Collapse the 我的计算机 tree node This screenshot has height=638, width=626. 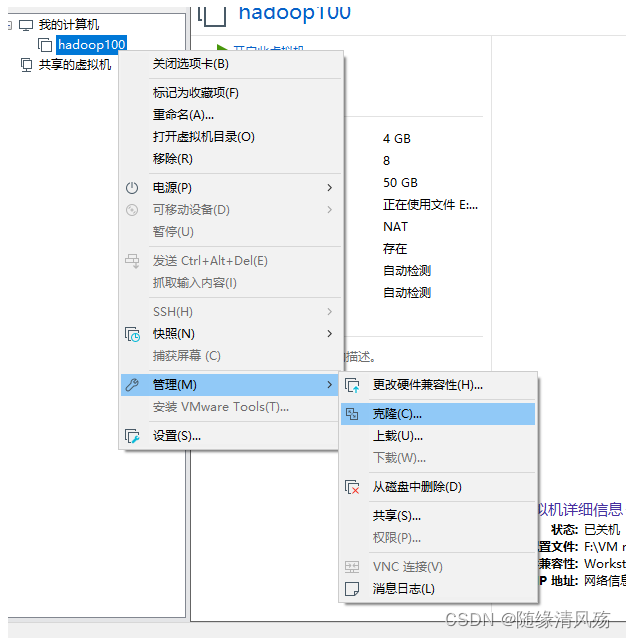click(x=10, y=25)
